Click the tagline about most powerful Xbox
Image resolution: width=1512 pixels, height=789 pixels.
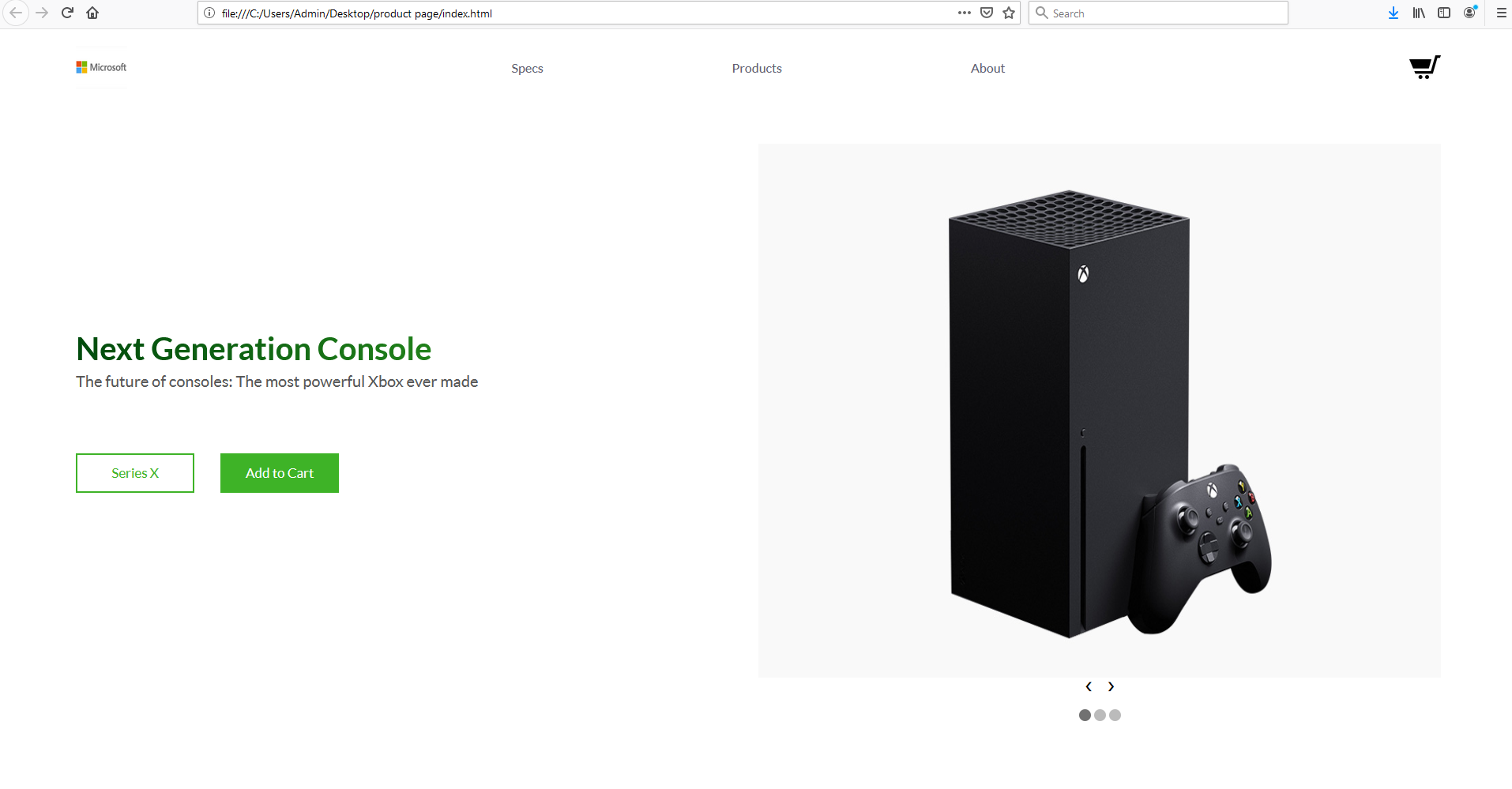pyautogui.click(x=277, y=381)
